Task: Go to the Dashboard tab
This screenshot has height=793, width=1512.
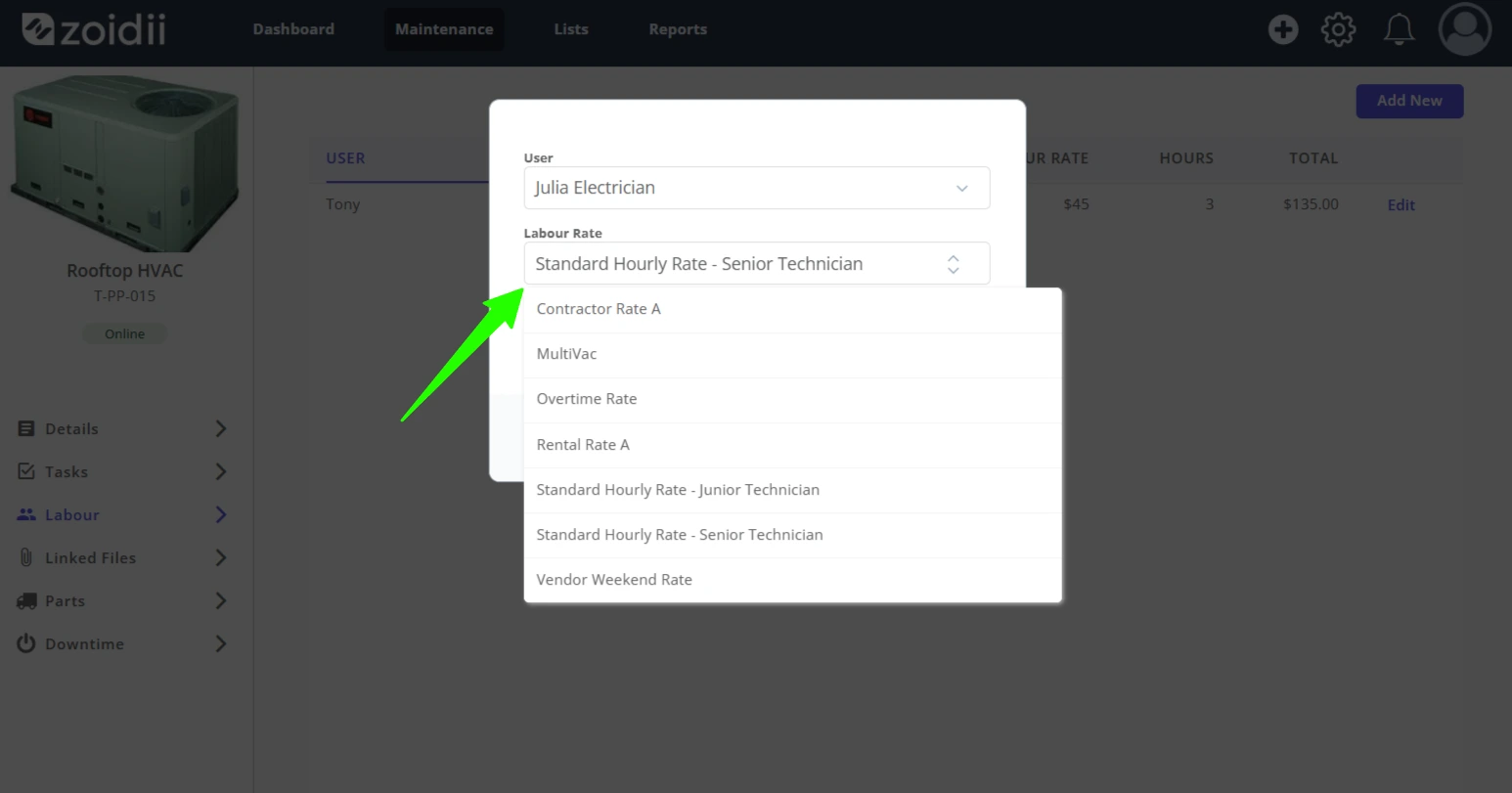Action: (293, 29)
